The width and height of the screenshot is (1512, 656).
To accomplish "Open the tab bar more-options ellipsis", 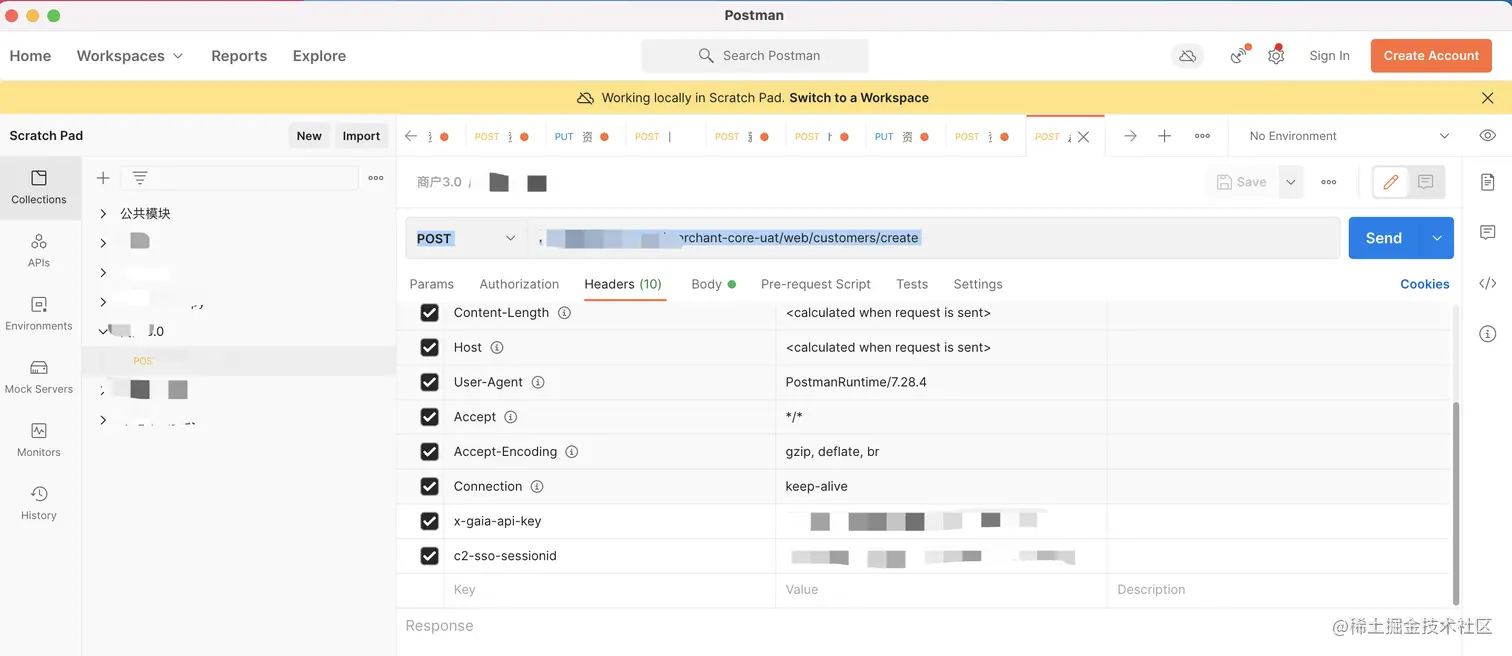I will 1203,136.
